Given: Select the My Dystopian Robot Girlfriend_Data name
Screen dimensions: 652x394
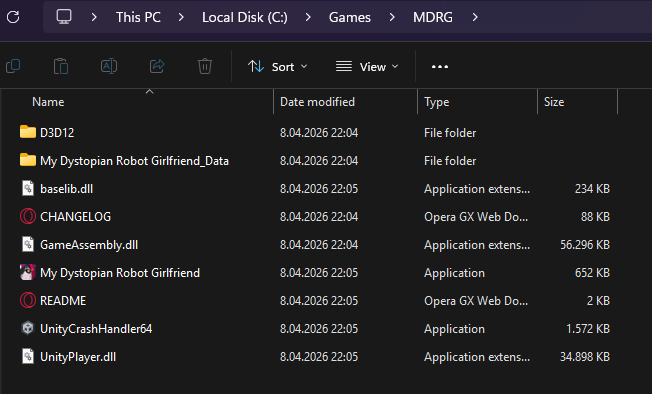Looking at the screenshot, I should click(134, 161).
